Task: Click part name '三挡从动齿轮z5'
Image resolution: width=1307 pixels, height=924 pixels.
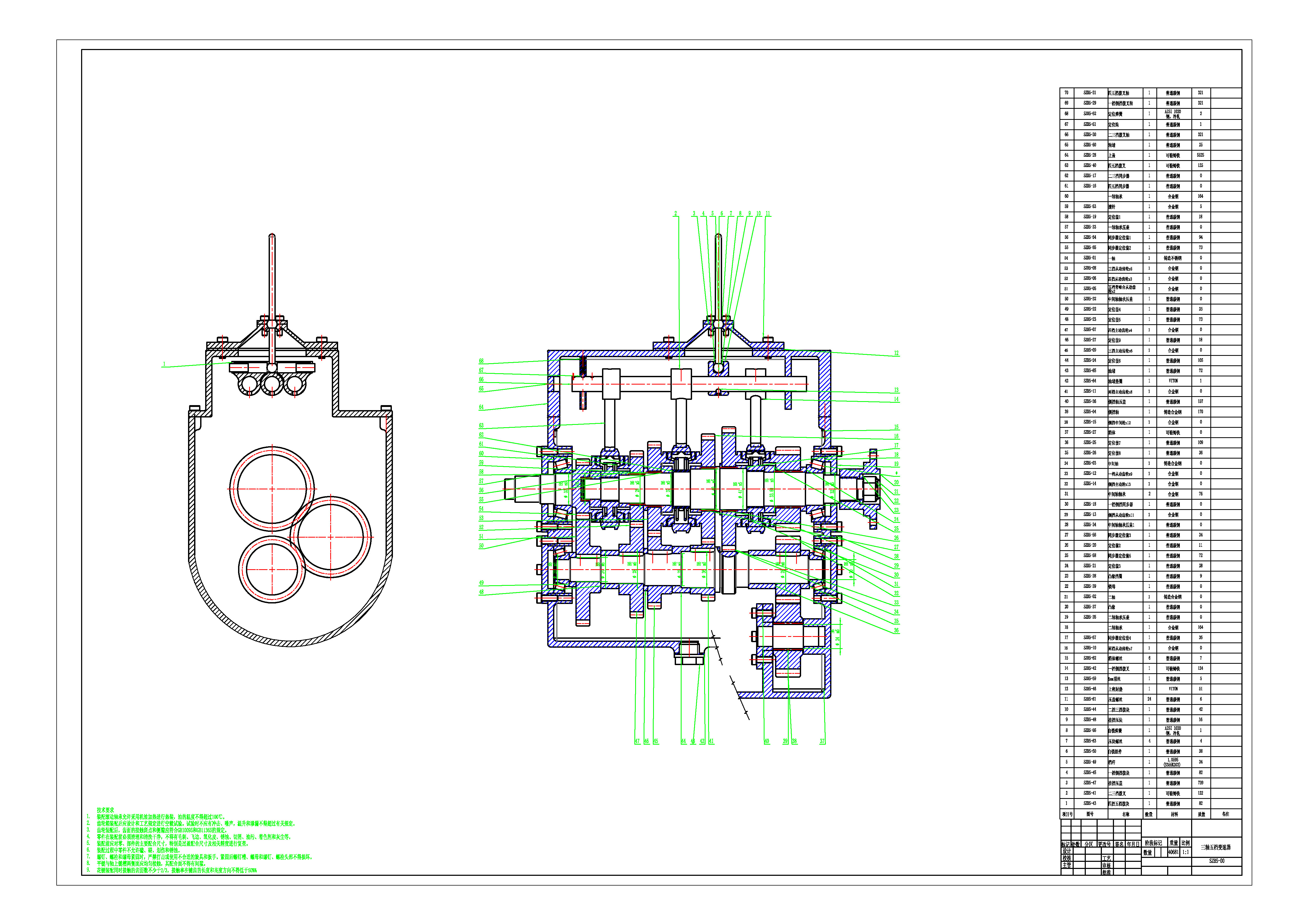Action: pos(1120,269)
